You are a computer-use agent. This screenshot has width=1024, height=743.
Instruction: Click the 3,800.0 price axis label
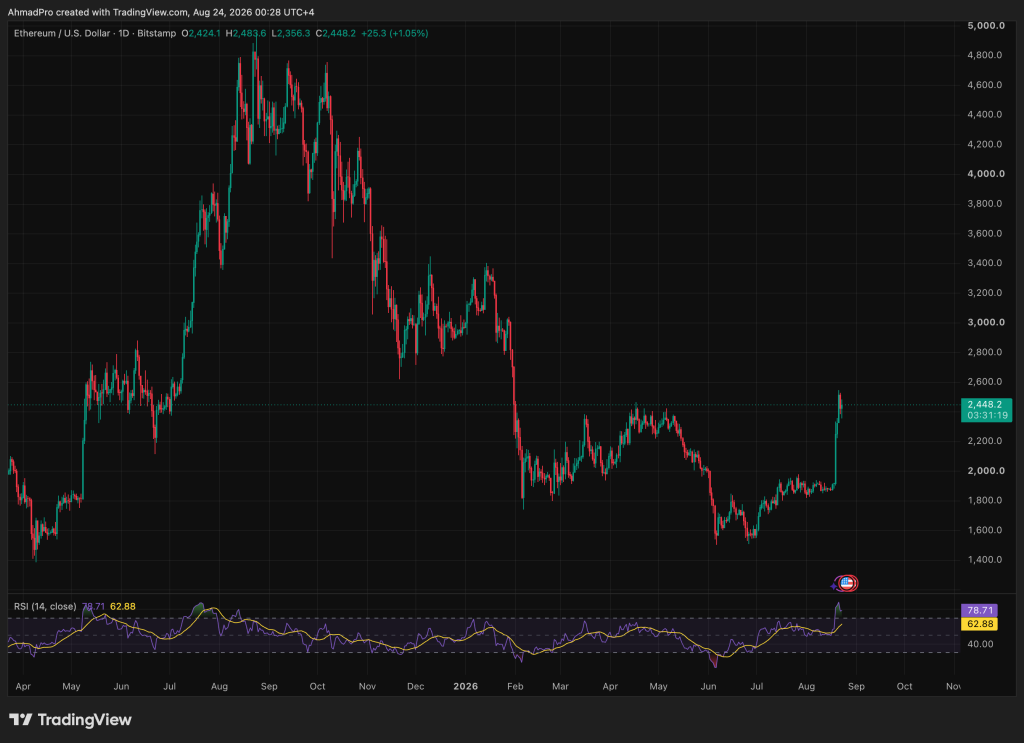985,204
